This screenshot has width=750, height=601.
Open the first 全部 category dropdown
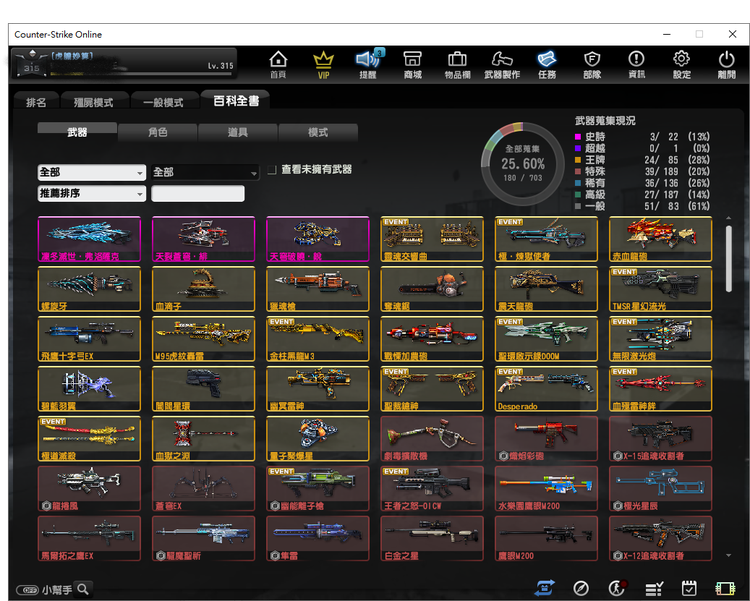(x=92, y=172)
